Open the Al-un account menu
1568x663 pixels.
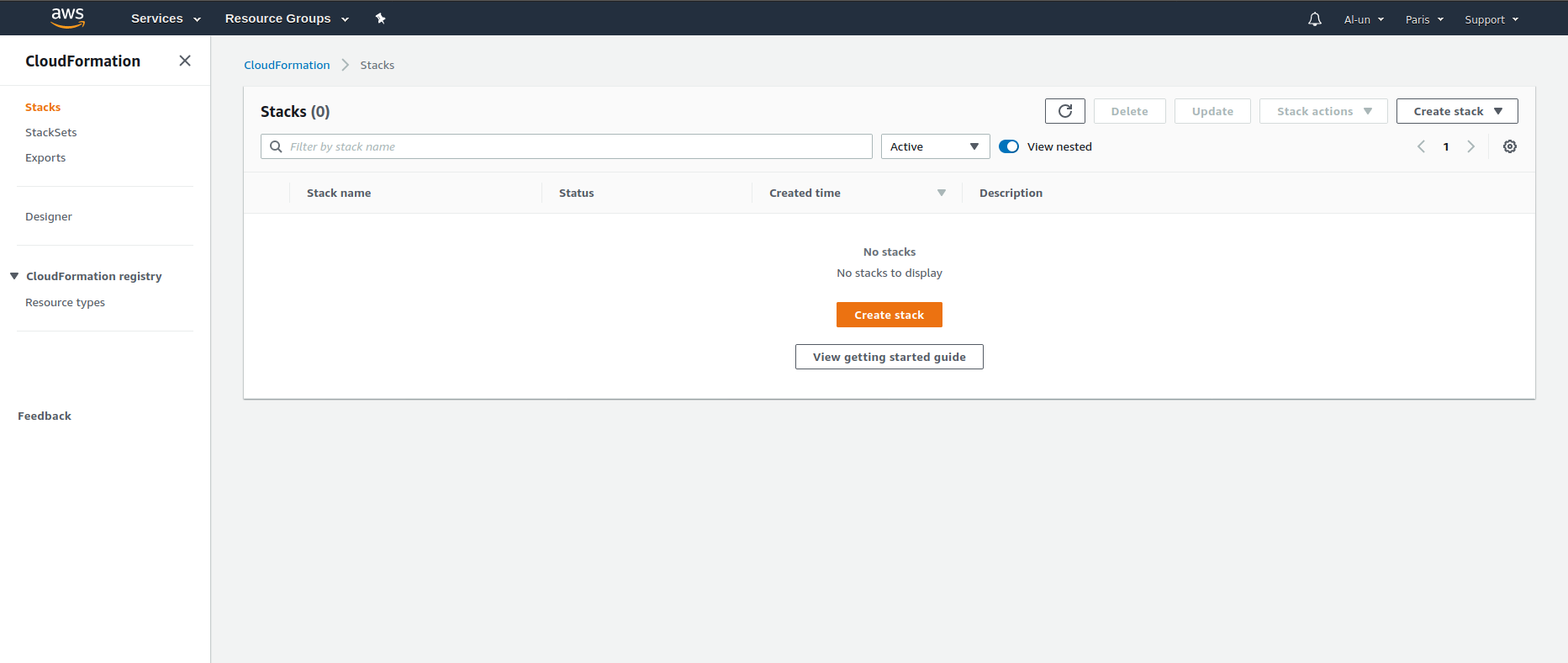pyautogui.click(x=1364, y=19)
